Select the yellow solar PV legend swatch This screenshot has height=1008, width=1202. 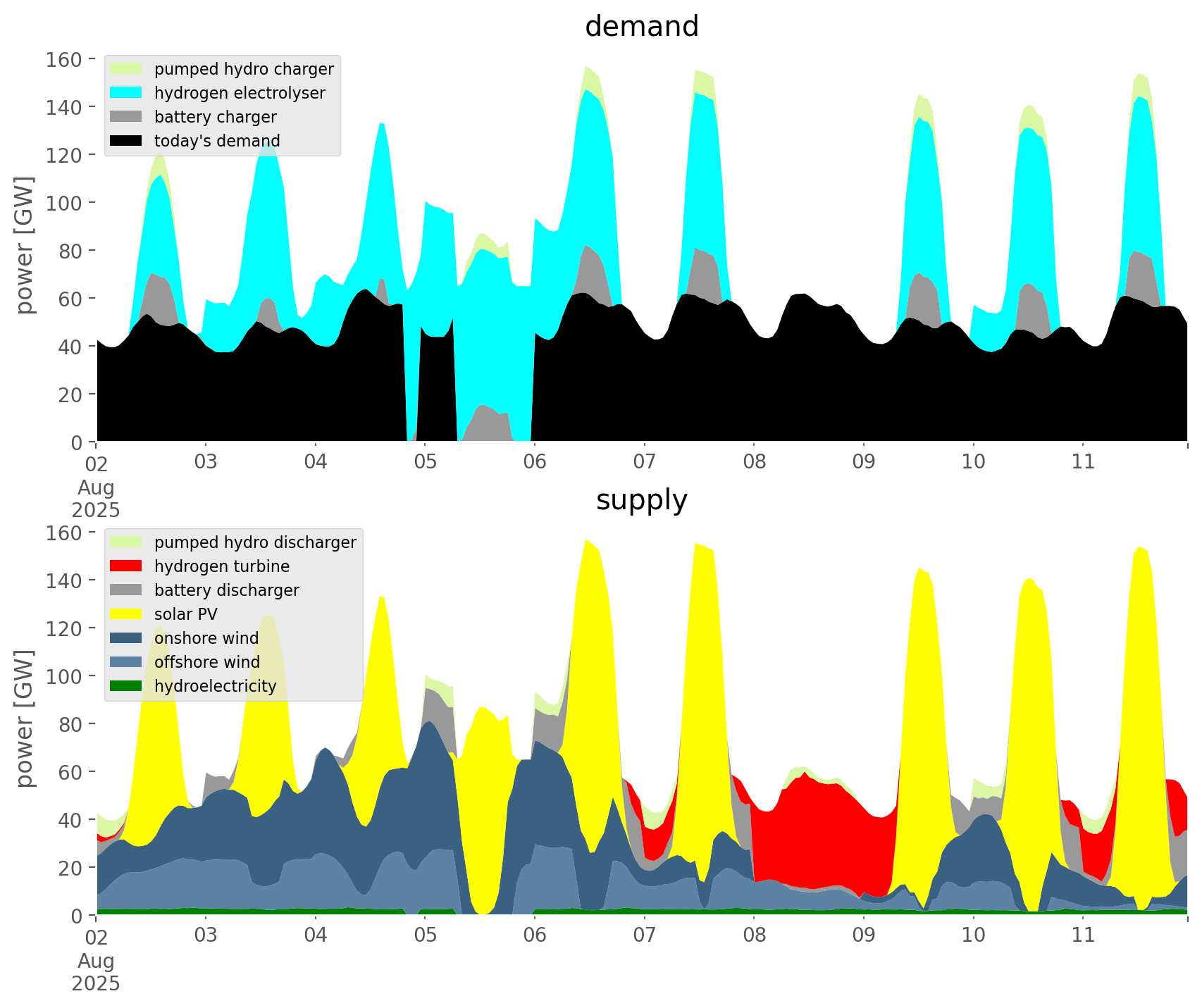click(x=126, y=614)
